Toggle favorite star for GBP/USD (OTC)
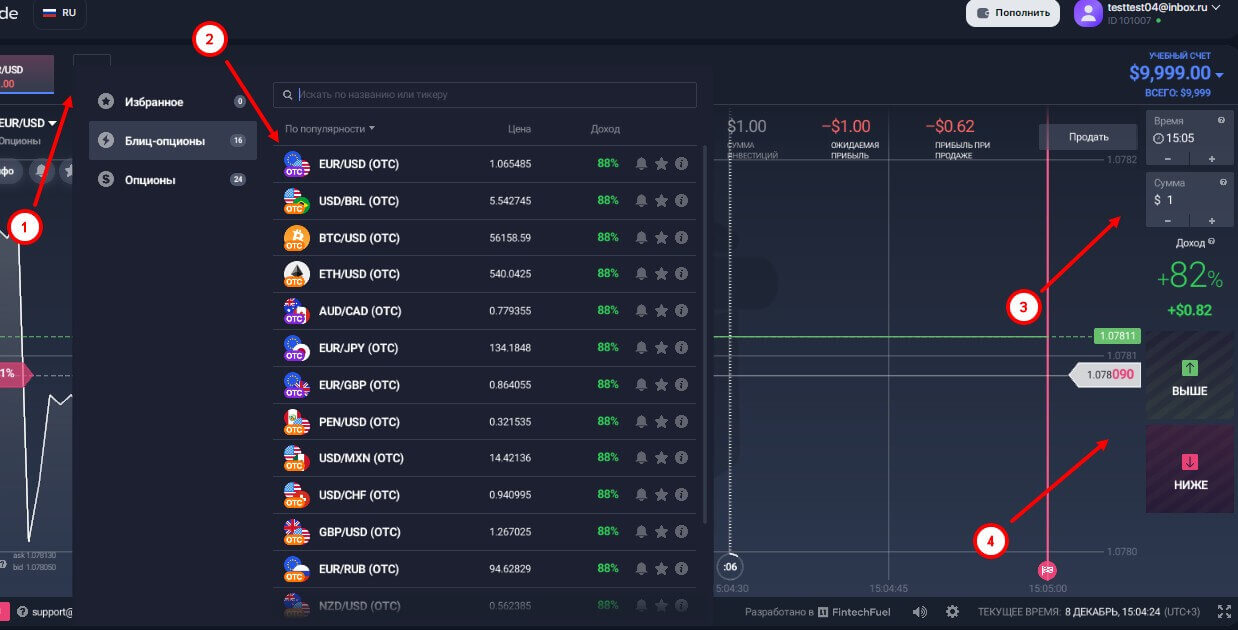This screenshot has width=1238, height=630. click(x=661, y=532)
